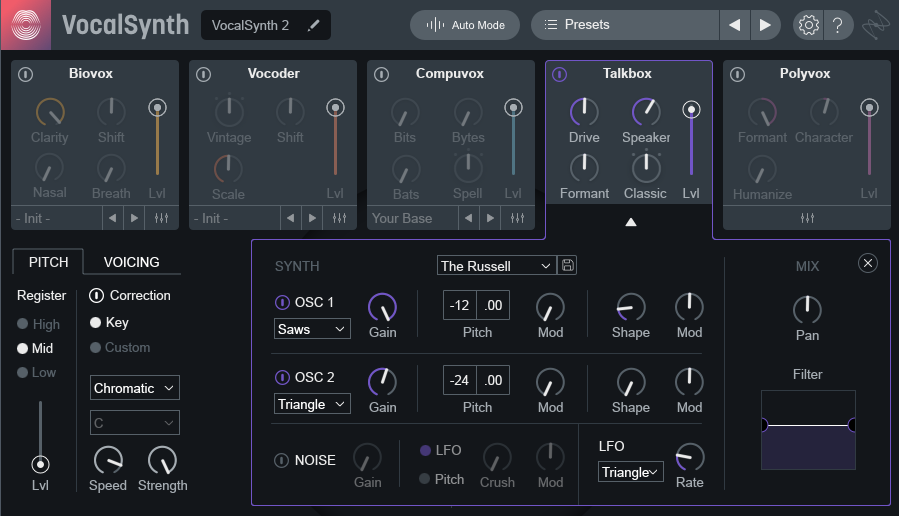The height and width of the screenshot is (516, 899).
Task: Open Polyvox advanced settings sliders icon
Action: pyautogui.click(x=807, y=218)
